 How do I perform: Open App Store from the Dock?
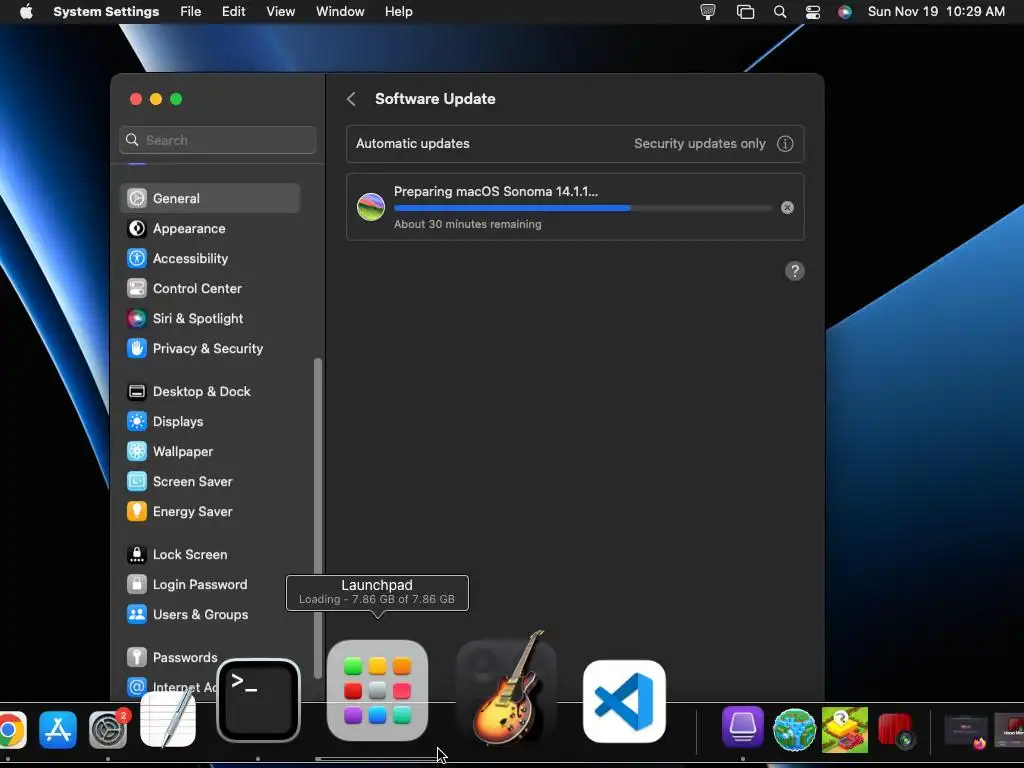(x=58, y=729)
